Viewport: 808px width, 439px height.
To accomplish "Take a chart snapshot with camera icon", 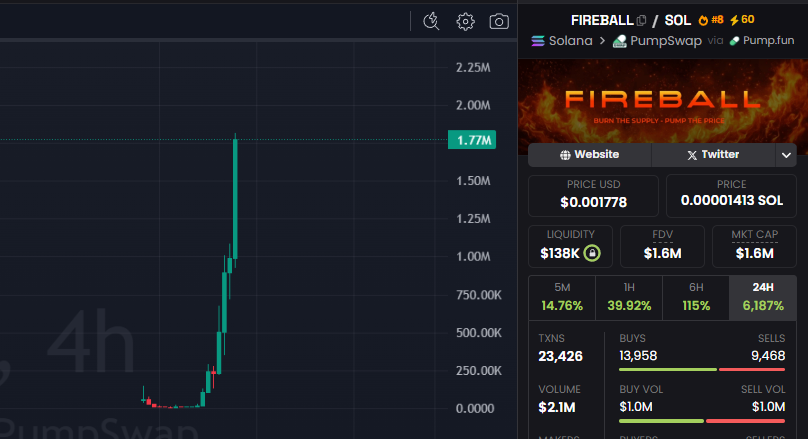I will pyautogui.click(x=499, y=22).
